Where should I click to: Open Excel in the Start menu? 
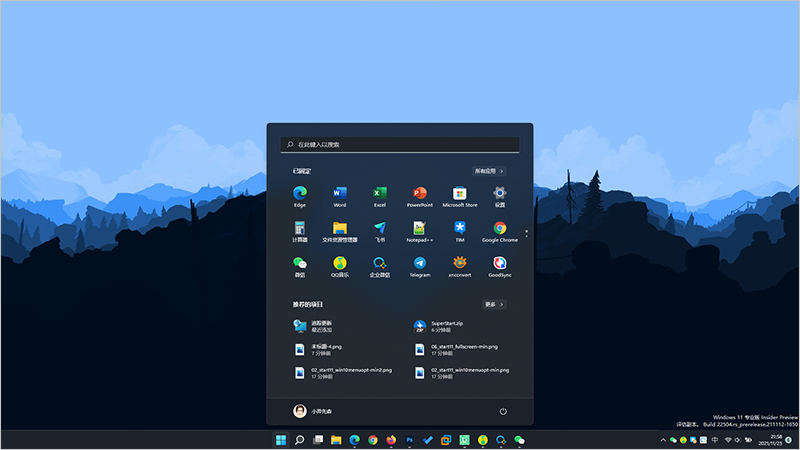pyautogui.click(x=379, y=194)
